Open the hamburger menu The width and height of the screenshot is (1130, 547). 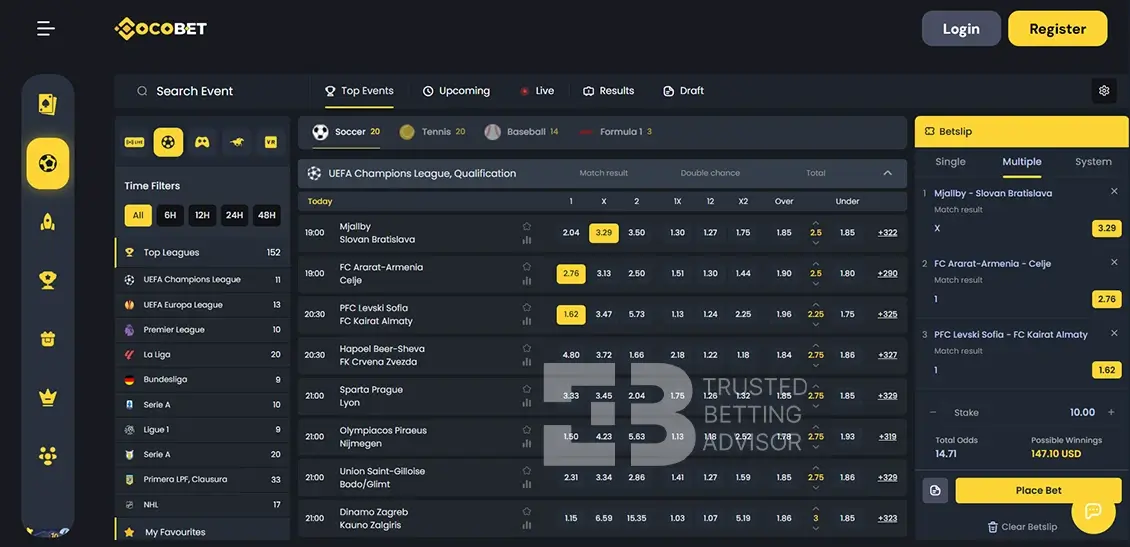pyautogui.click(x=46, y=29)
